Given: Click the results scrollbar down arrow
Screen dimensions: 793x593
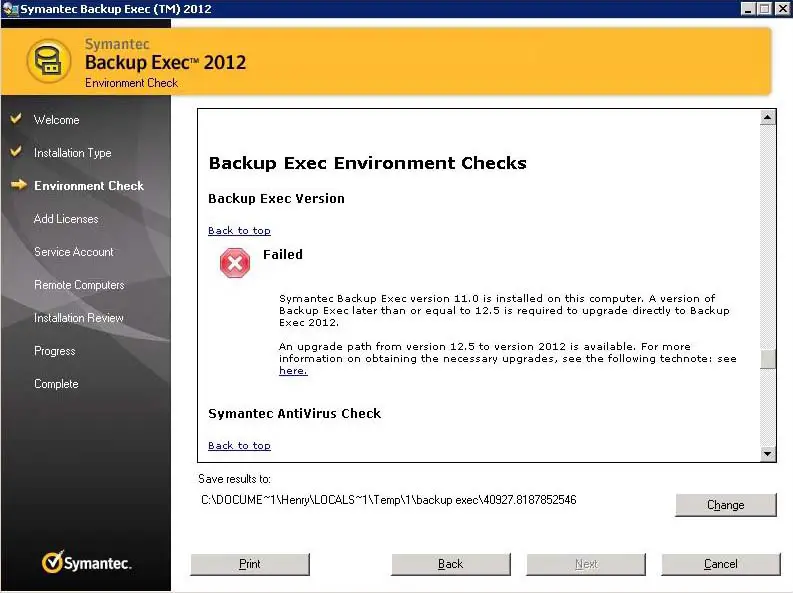Looking at the screenshot, I should pos(768,453).
